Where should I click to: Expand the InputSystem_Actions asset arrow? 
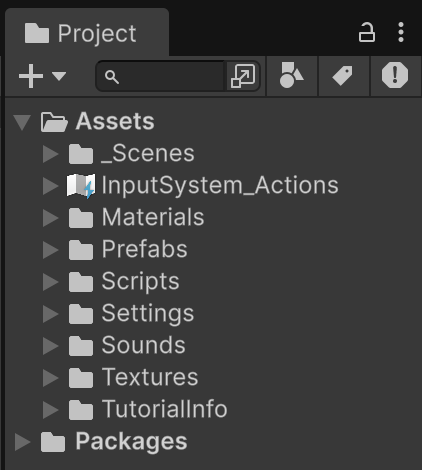51,186
